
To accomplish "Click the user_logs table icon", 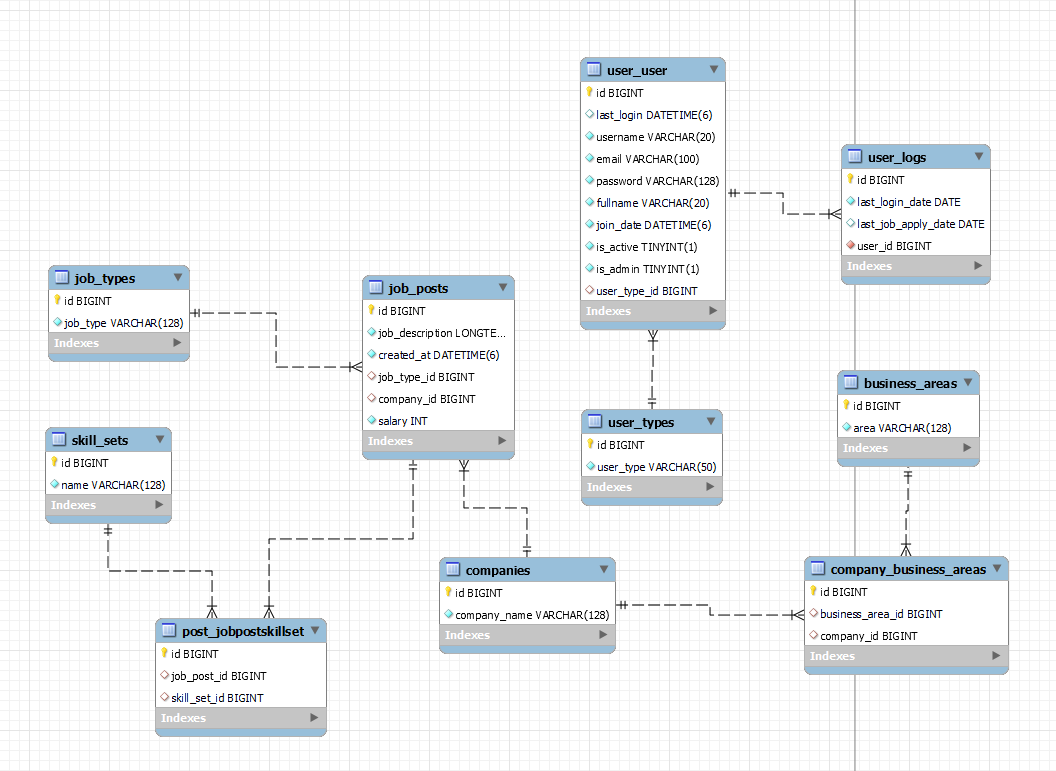I will coord(855,156).
